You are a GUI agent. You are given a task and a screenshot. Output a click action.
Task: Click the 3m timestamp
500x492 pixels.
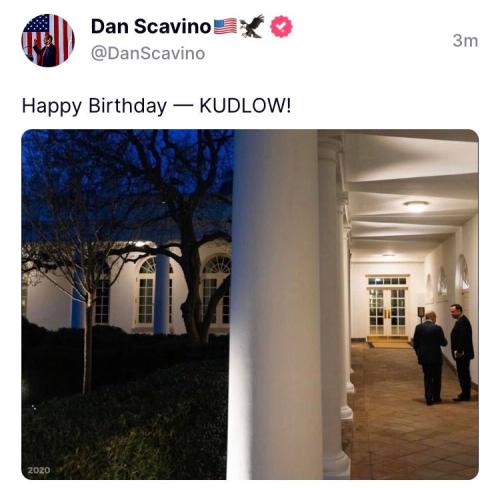(465, 41)
